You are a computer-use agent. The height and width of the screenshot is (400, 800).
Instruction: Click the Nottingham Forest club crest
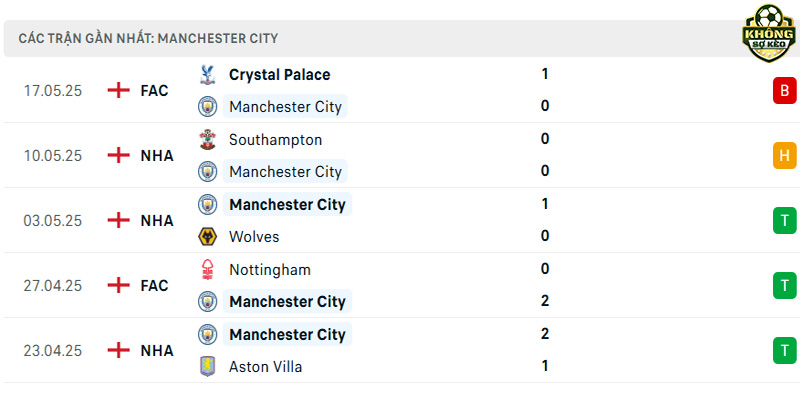coord(207,269)
